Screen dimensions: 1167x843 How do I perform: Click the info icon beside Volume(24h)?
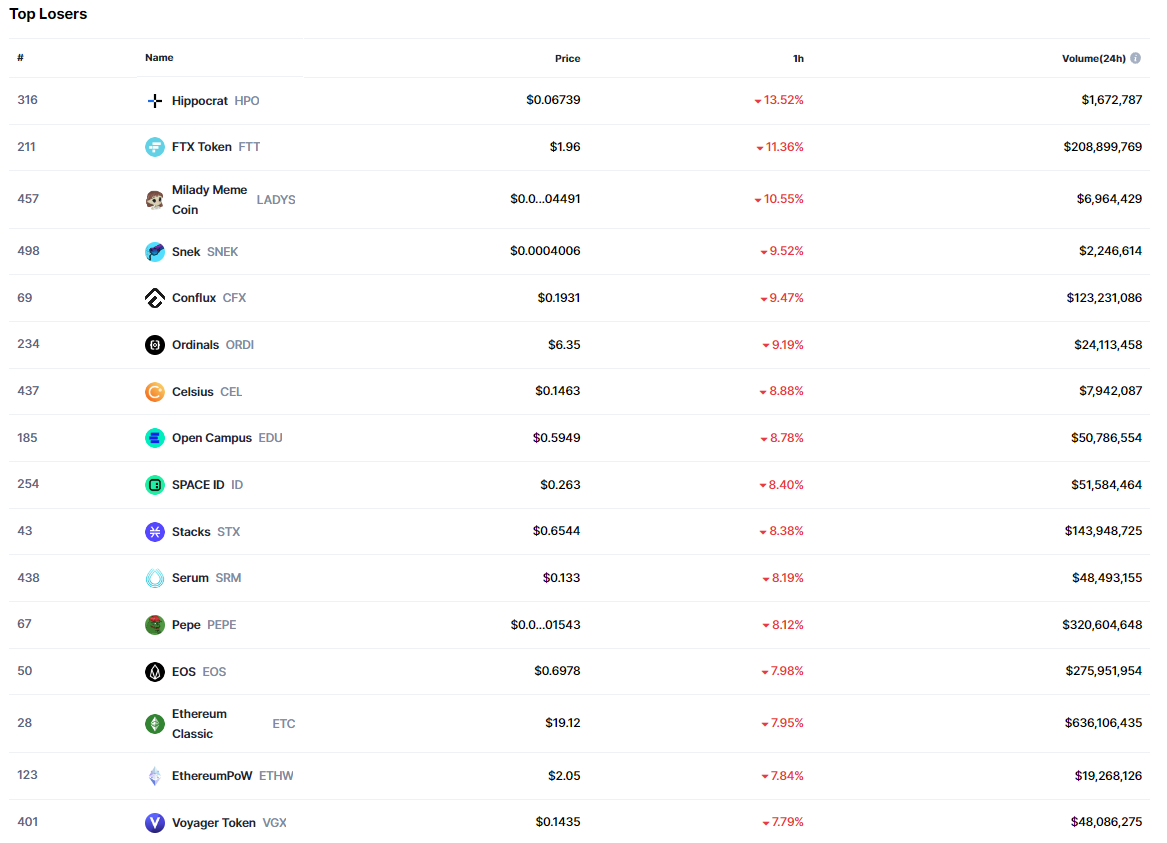[1135, 58]
